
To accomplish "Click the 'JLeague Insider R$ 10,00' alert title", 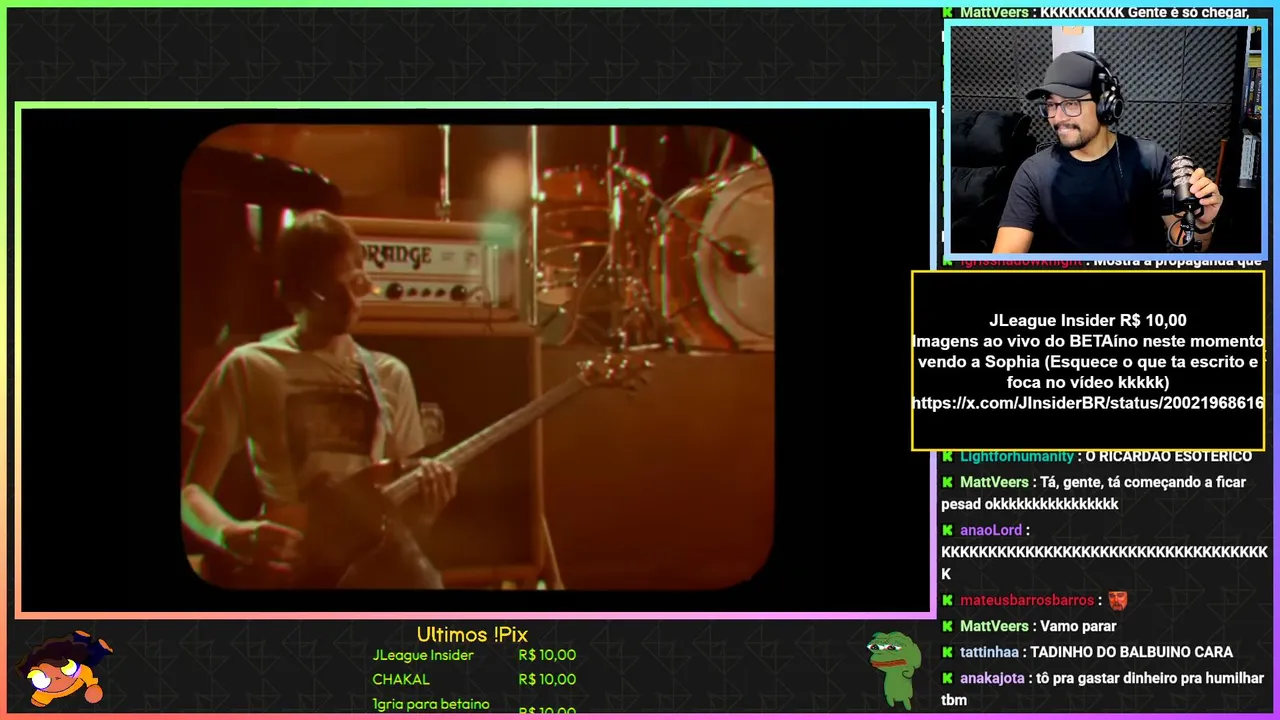I will point(1088,320).
